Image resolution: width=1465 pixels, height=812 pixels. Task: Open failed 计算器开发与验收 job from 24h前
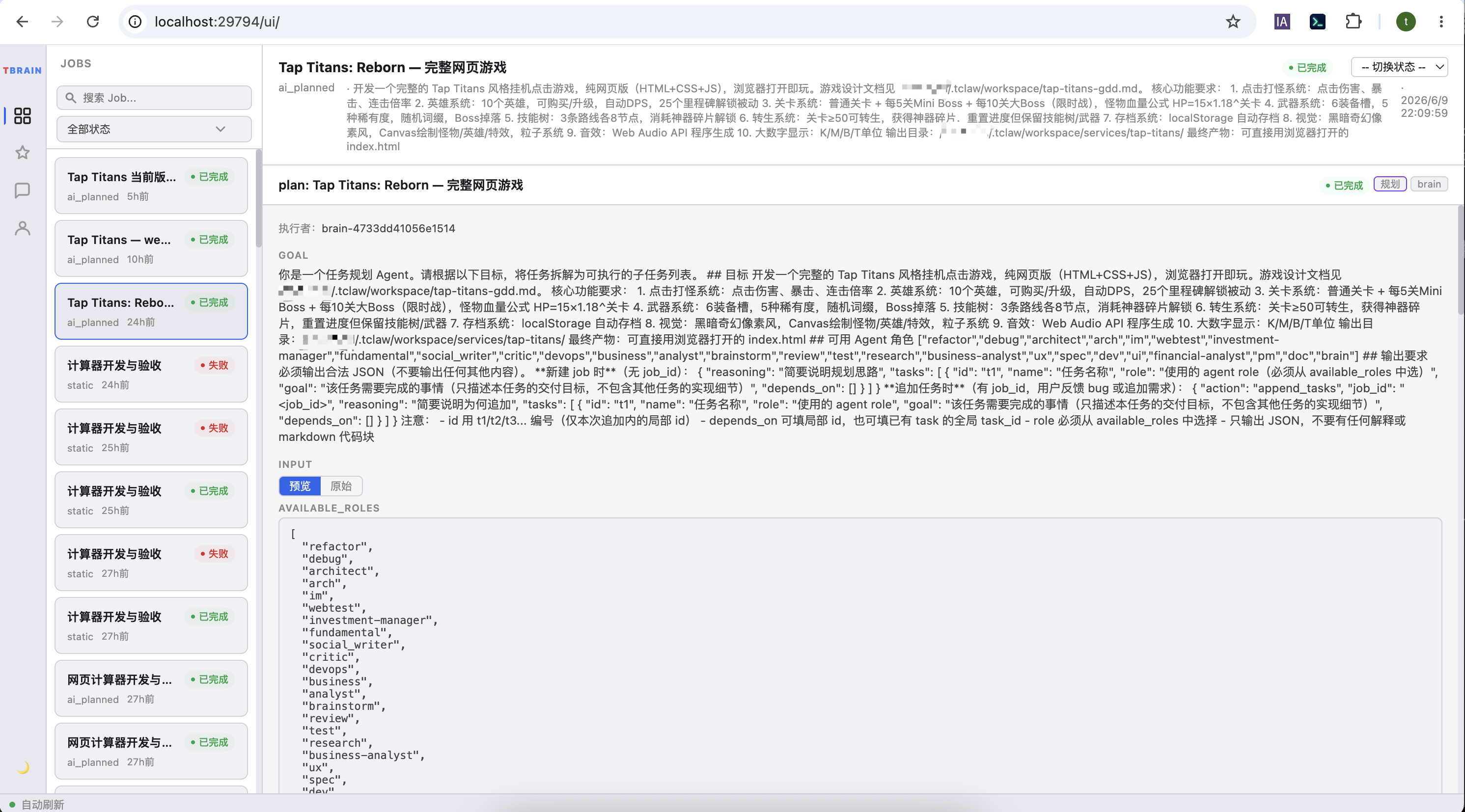pos(151,374)
